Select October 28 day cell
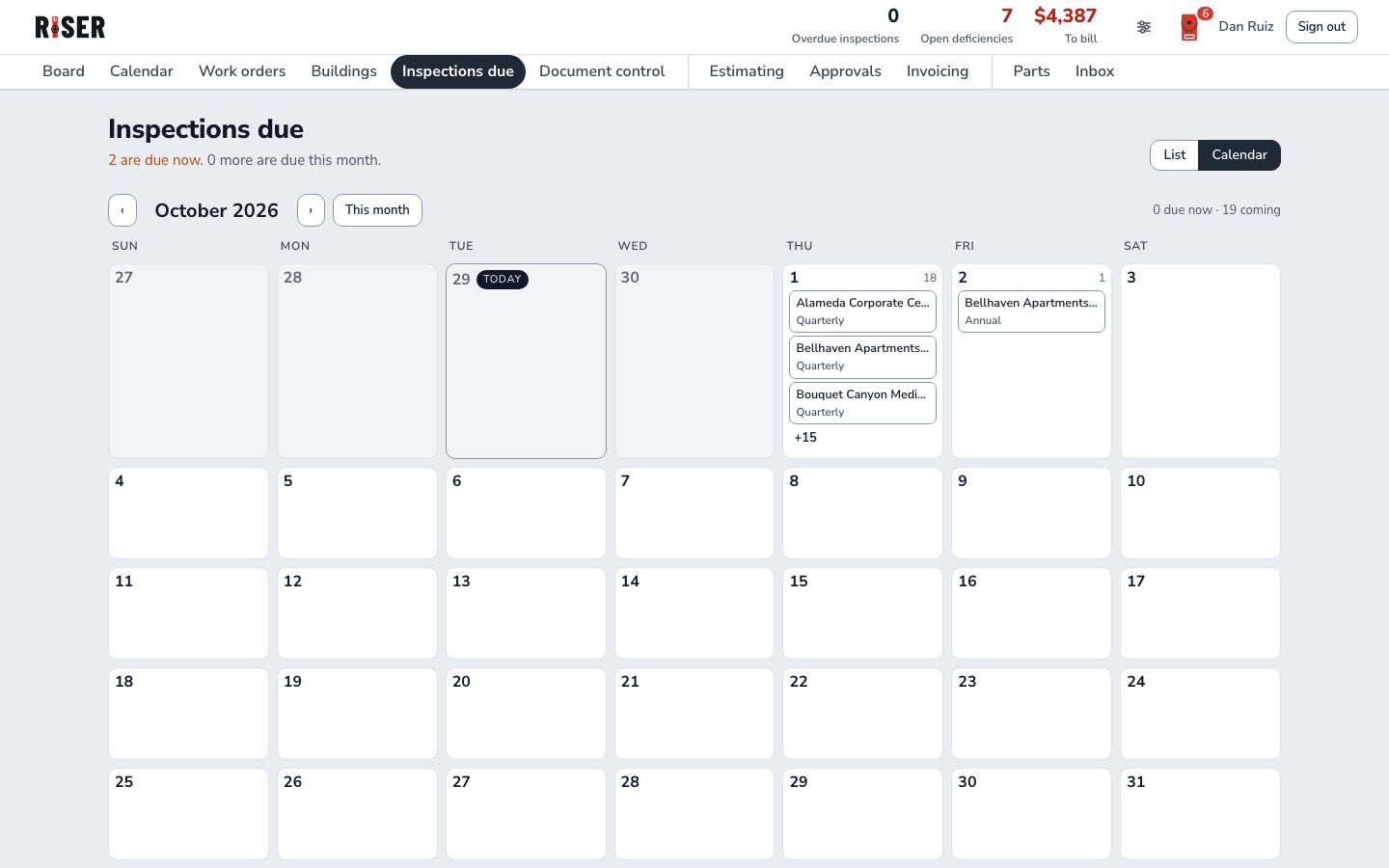 tap(694, 814)
